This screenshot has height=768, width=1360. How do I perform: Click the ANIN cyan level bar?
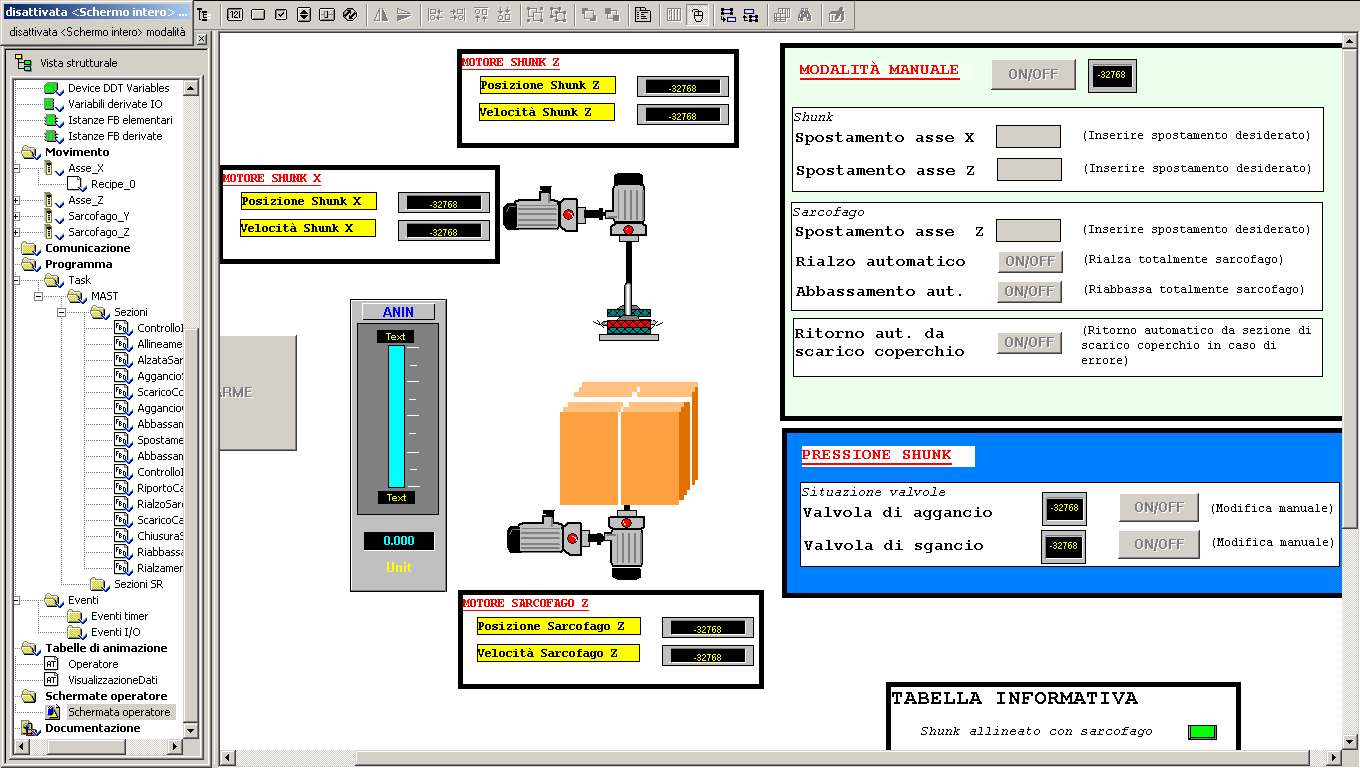[396, 416]
